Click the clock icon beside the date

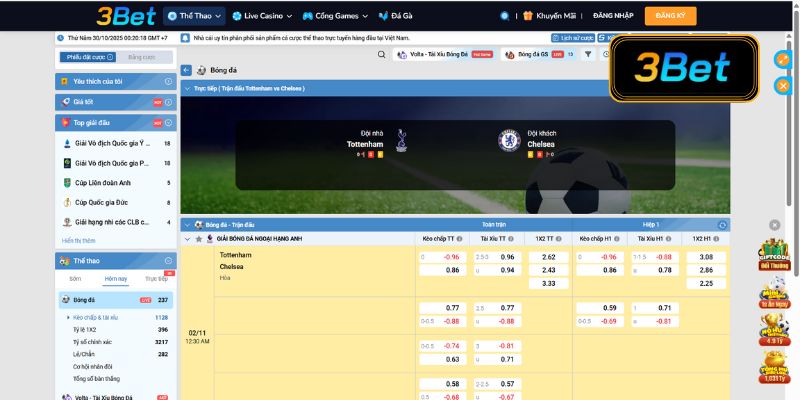point(61,38)
